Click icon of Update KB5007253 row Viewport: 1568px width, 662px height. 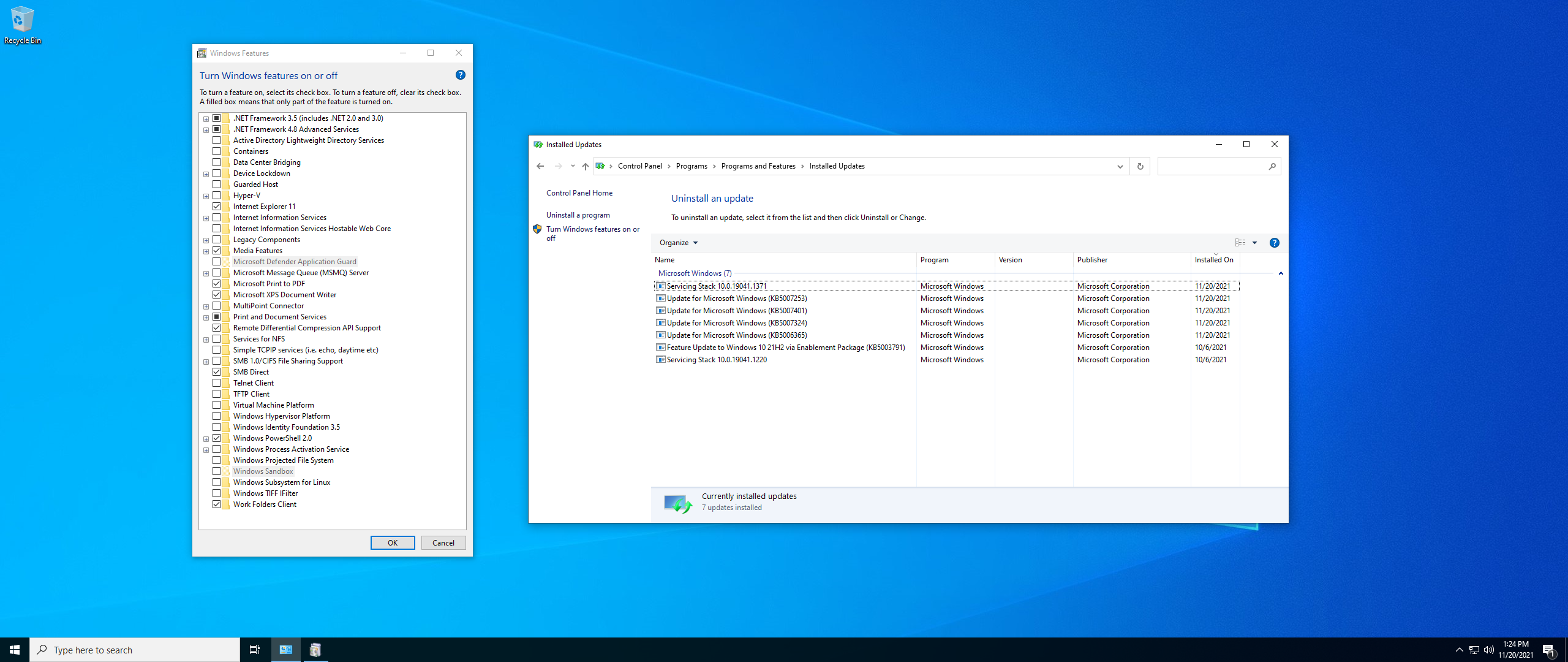(x=660, y=299)
